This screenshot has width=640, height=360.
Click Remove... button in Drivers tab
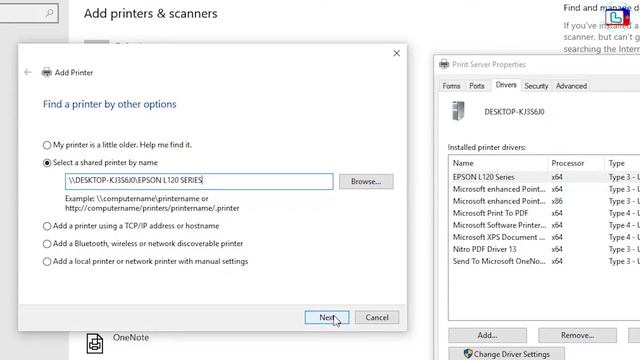[577, 335]
